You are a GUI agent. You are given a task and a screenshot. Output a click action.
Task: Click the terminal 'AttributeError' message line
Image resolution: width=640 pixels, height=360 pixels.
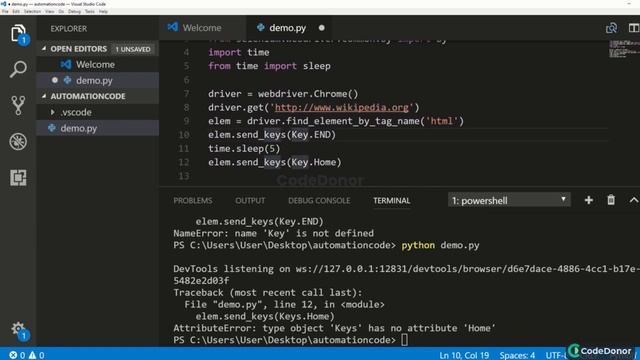pos(334,328)
